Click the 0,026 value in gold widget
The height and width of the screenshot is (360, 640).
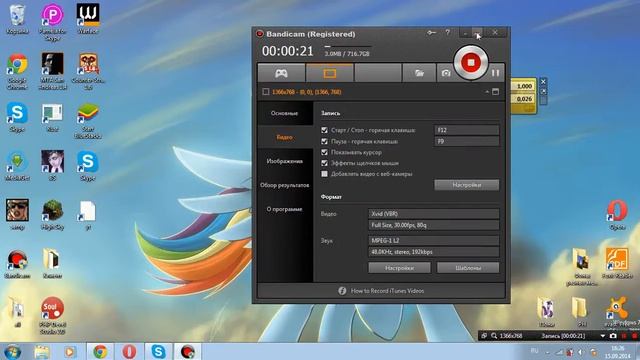[524, 99]
